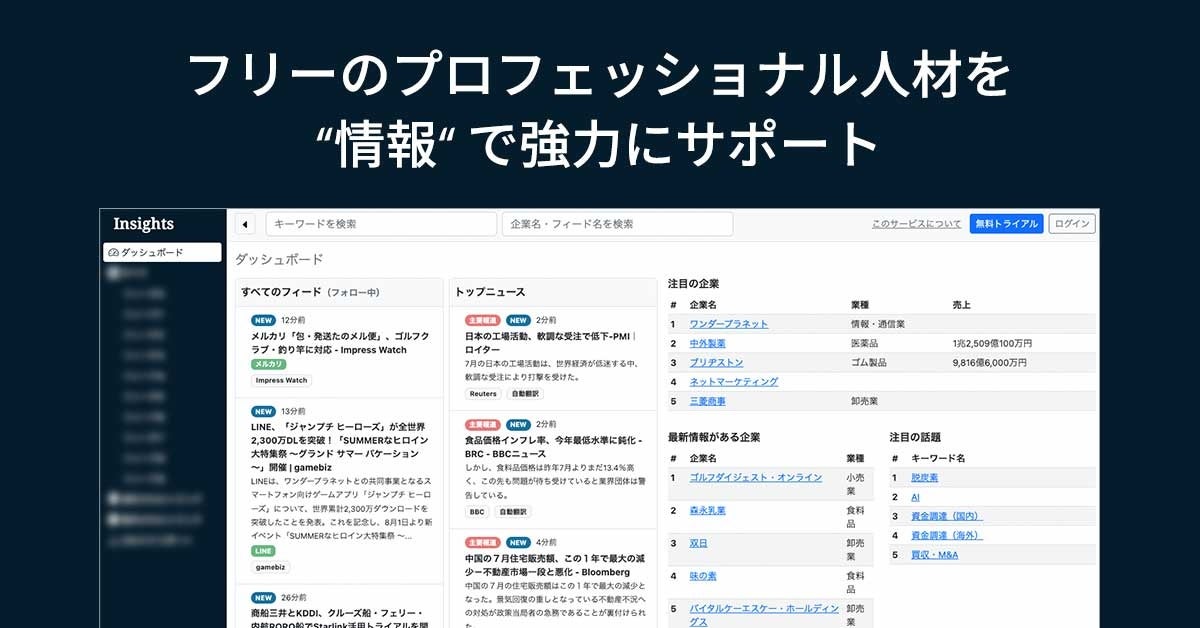Viewport: 1200px width, 628px height.
Task: Click the 最新情報がある企業 section heading
Action: coord(714,437)
